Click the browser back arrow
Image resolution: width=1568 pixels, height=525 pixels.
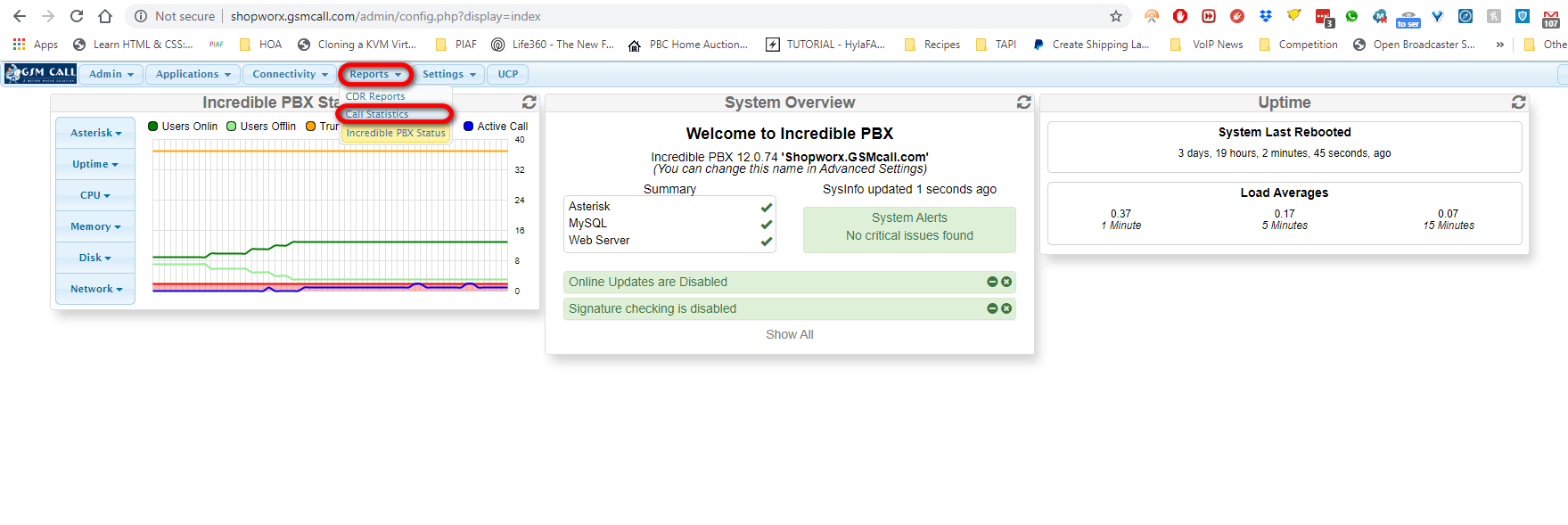coord(20,16)
